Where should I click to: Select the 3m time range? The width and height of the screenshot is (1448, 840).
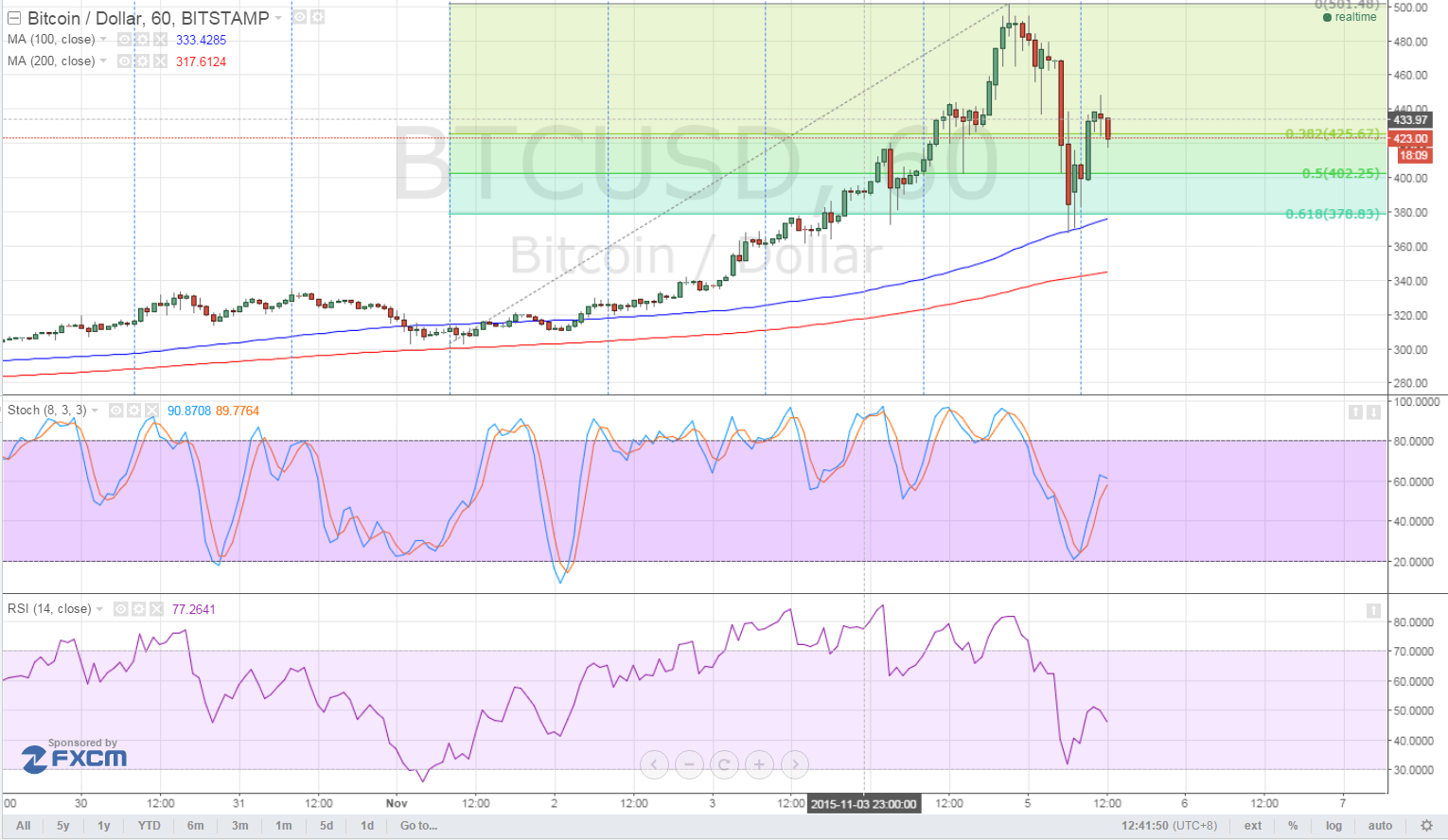pyautogui.click(x=240, y=826)
